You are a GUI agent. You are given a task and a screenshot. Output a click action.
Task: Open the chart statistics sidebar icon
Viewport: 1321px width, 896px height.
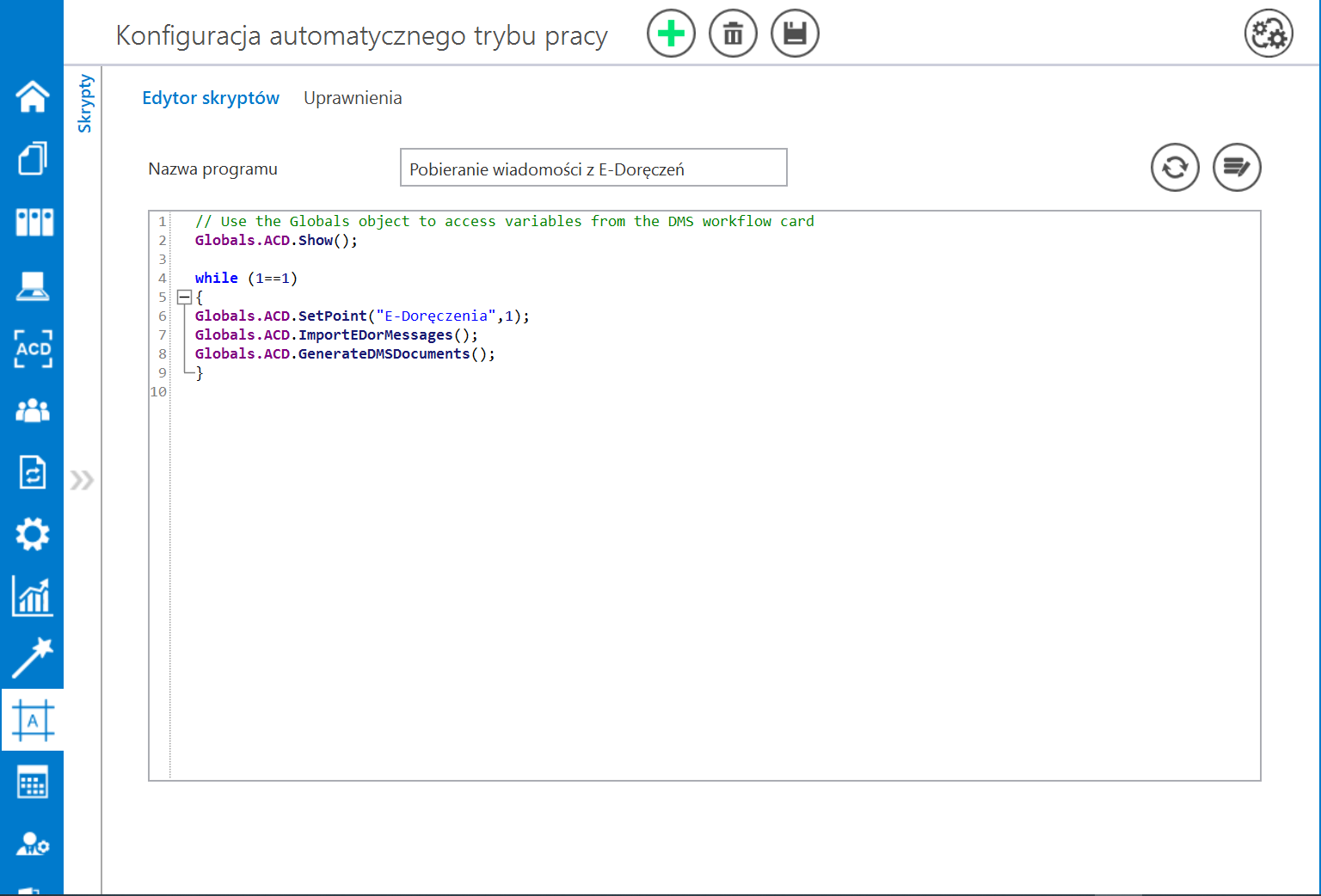(x=33, y=597)
